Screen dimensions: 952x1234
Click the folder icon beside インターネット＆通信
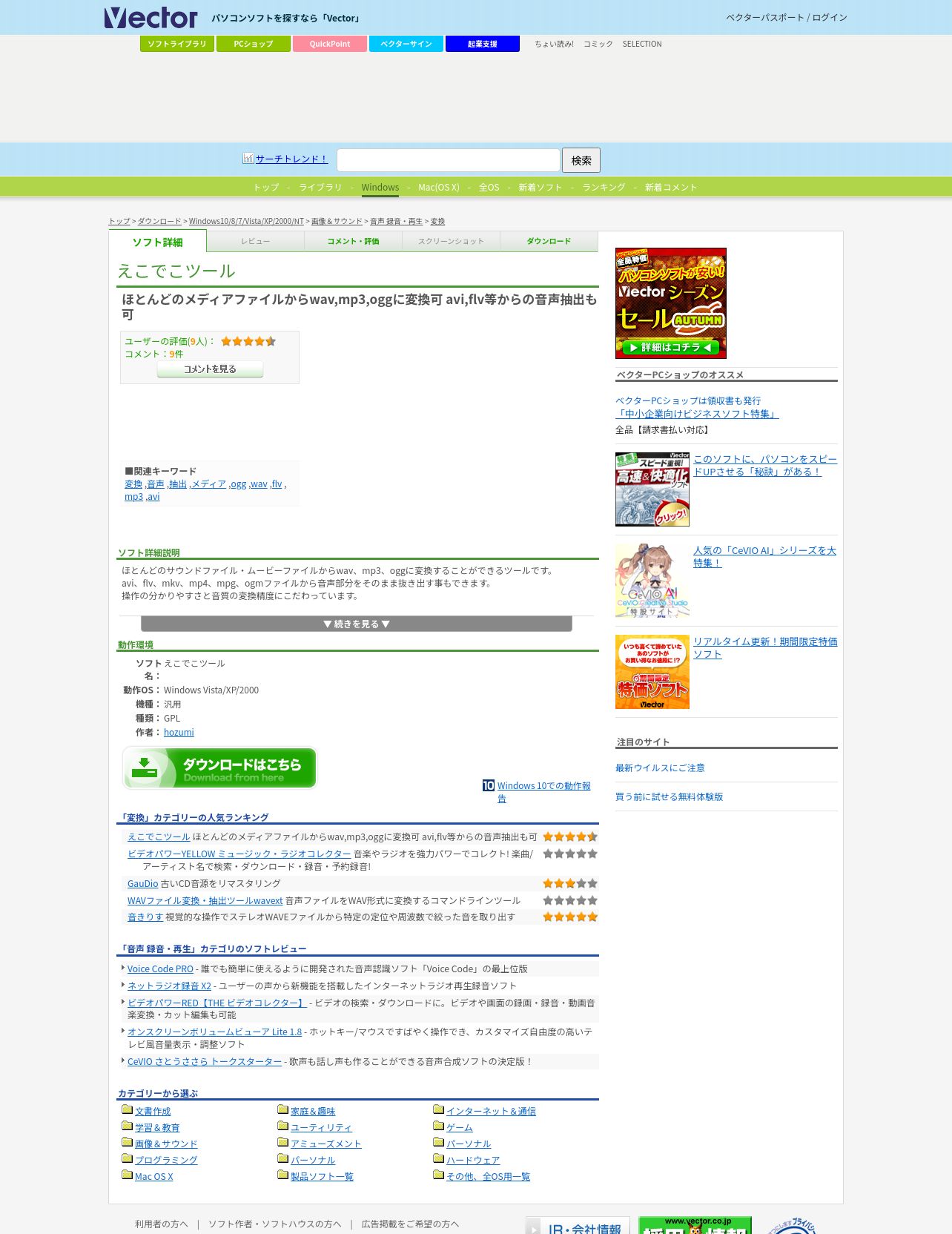(x=438, y=1109)
